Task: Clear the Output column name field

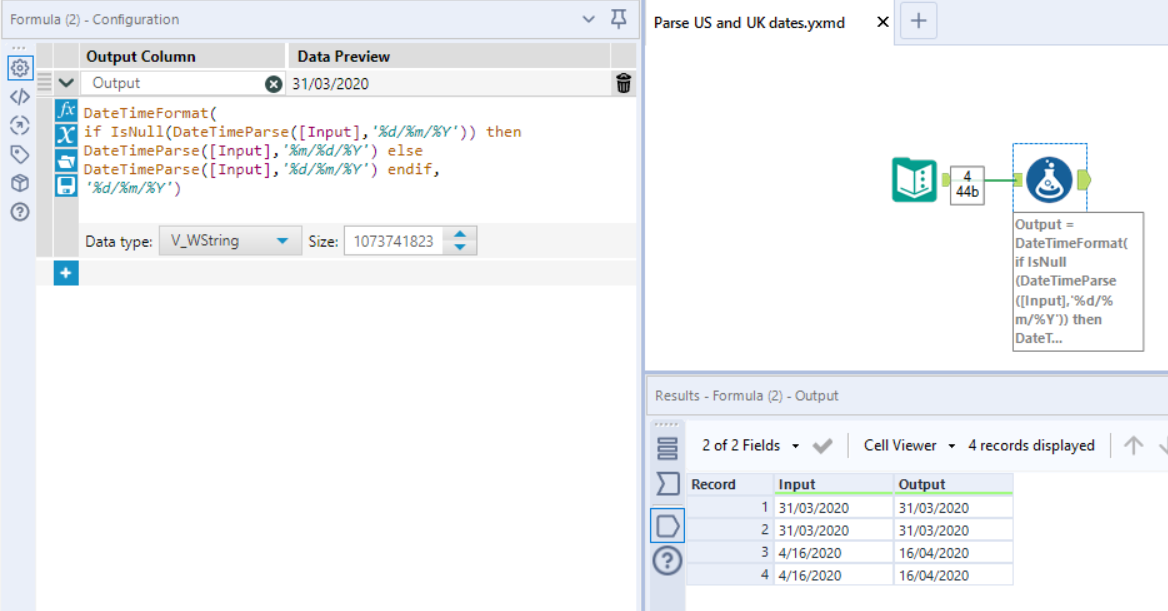Action: tap(272, 84)
